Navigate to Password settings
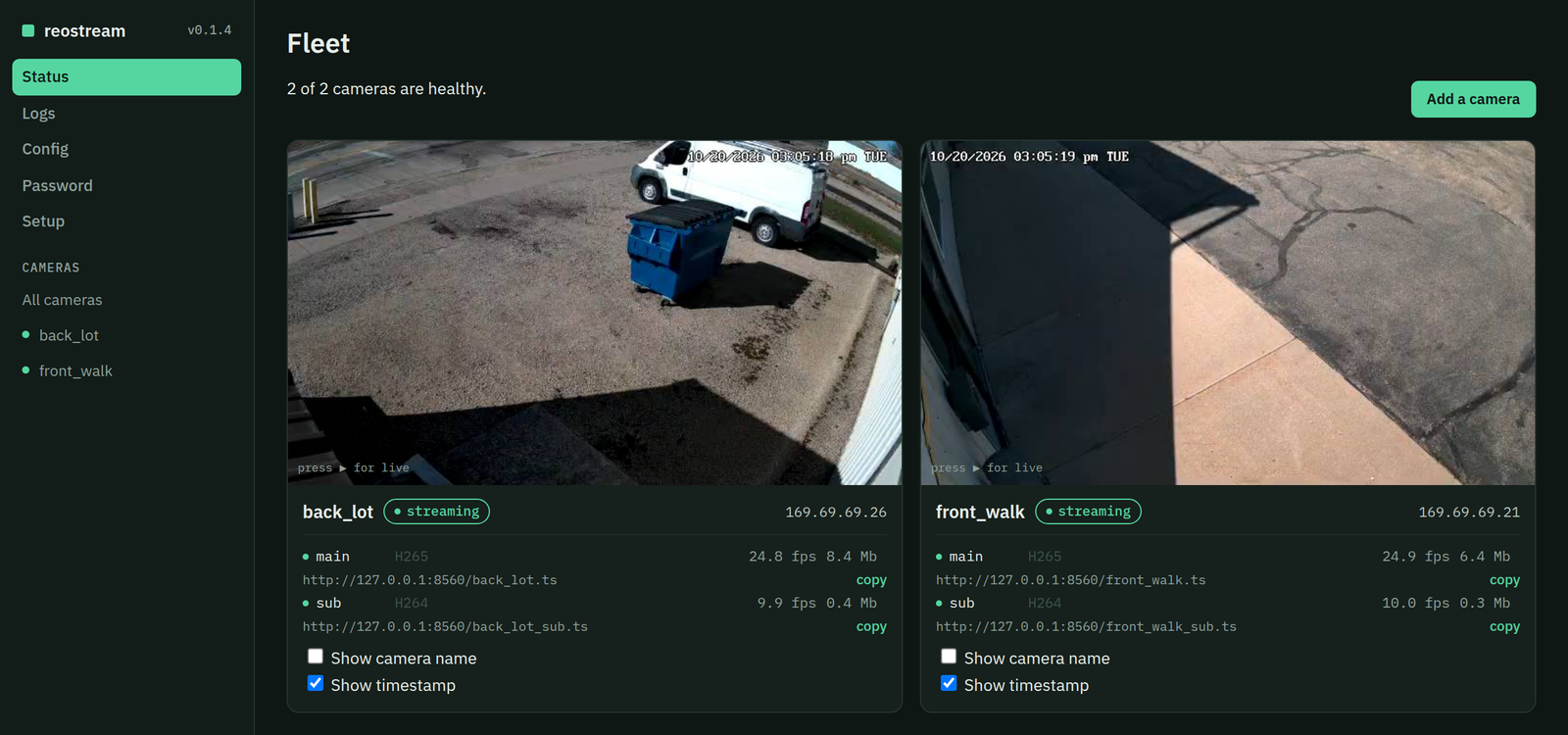This screenshot has width=1568, height=735. pyautogui.click(x=126, y=185)
